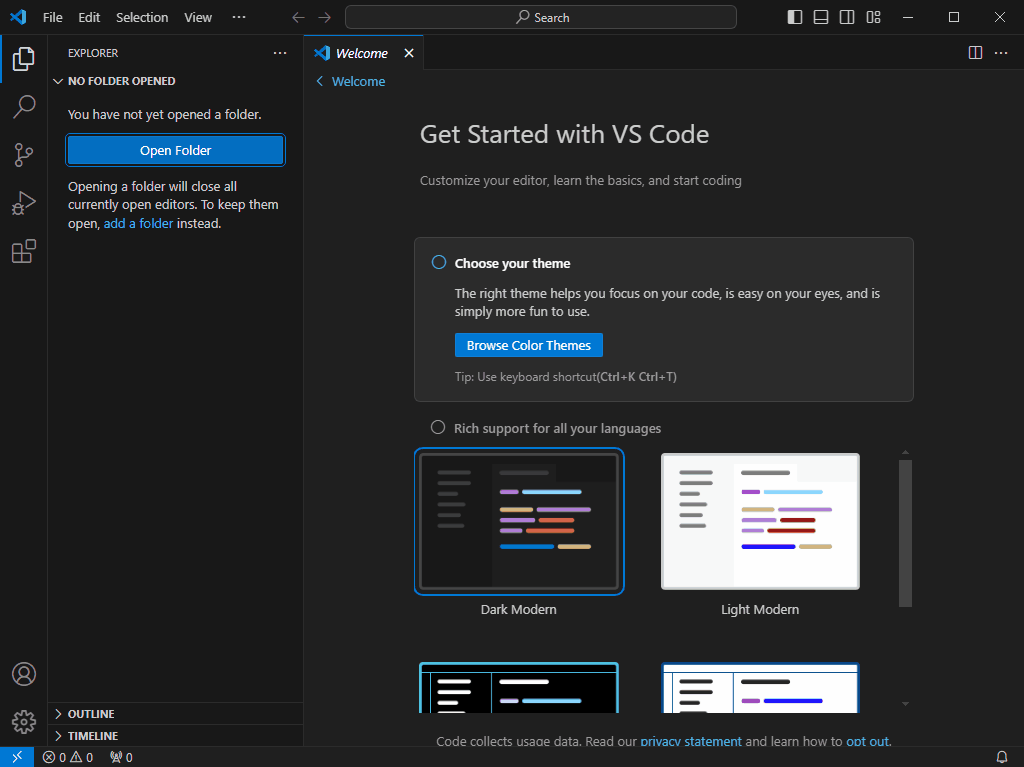Click the VS Code logo in title bar
The width and height of the screenshot is (1024, 767).
(18, 17)
